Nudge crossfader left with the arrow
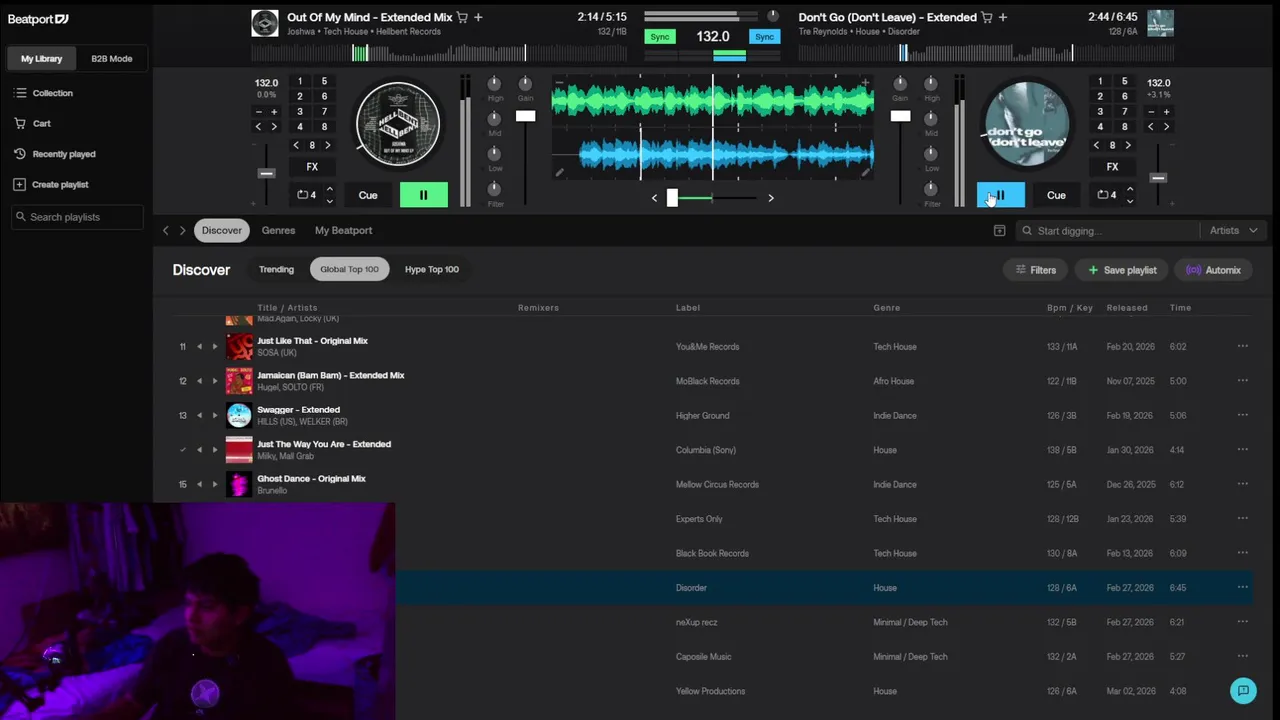Screen dimensions: 1280x720 pos(655,198)
